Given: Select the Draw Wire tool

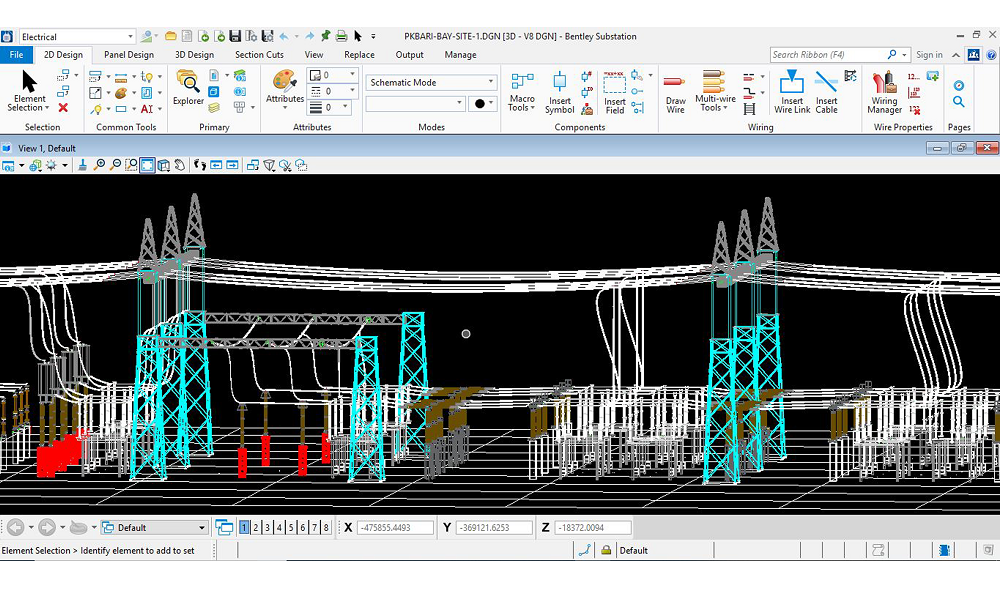Looking at the screenshot, I should coord(675,90).
